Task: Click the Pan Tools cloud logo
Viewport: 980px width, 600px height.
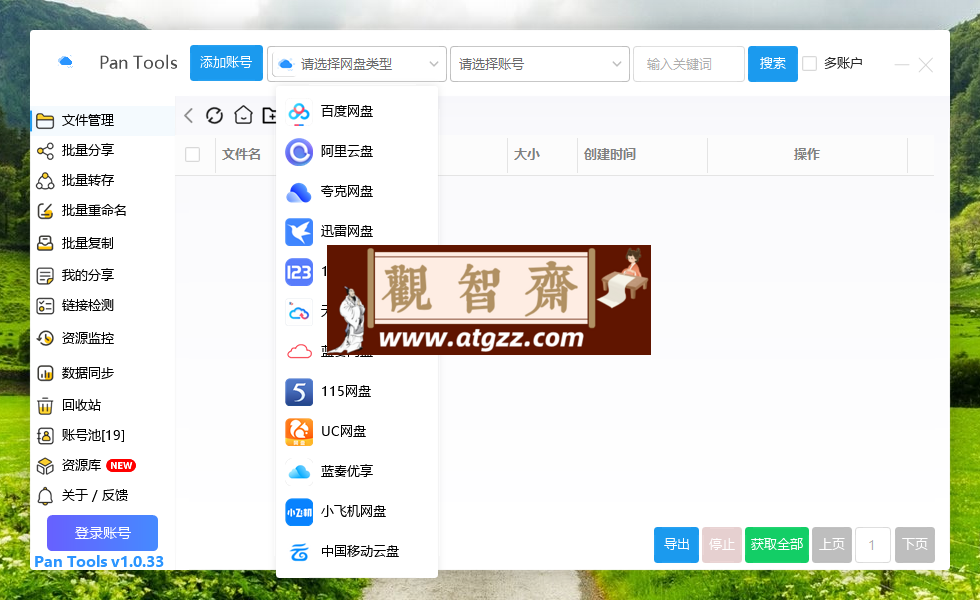Action: [x=66, y=62]
